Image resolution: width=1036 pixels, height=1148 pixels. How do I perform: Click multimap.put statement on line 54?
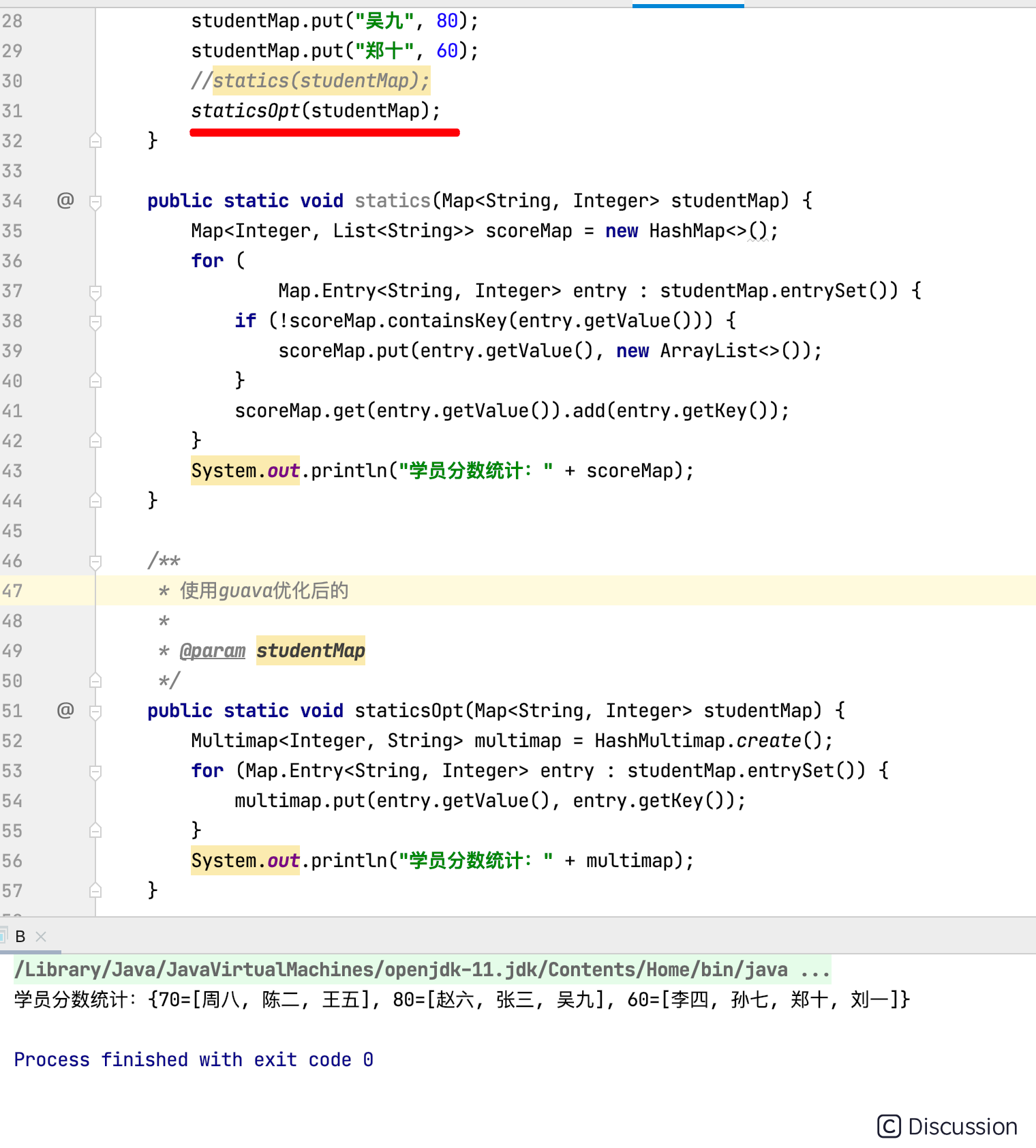[490, 800]
